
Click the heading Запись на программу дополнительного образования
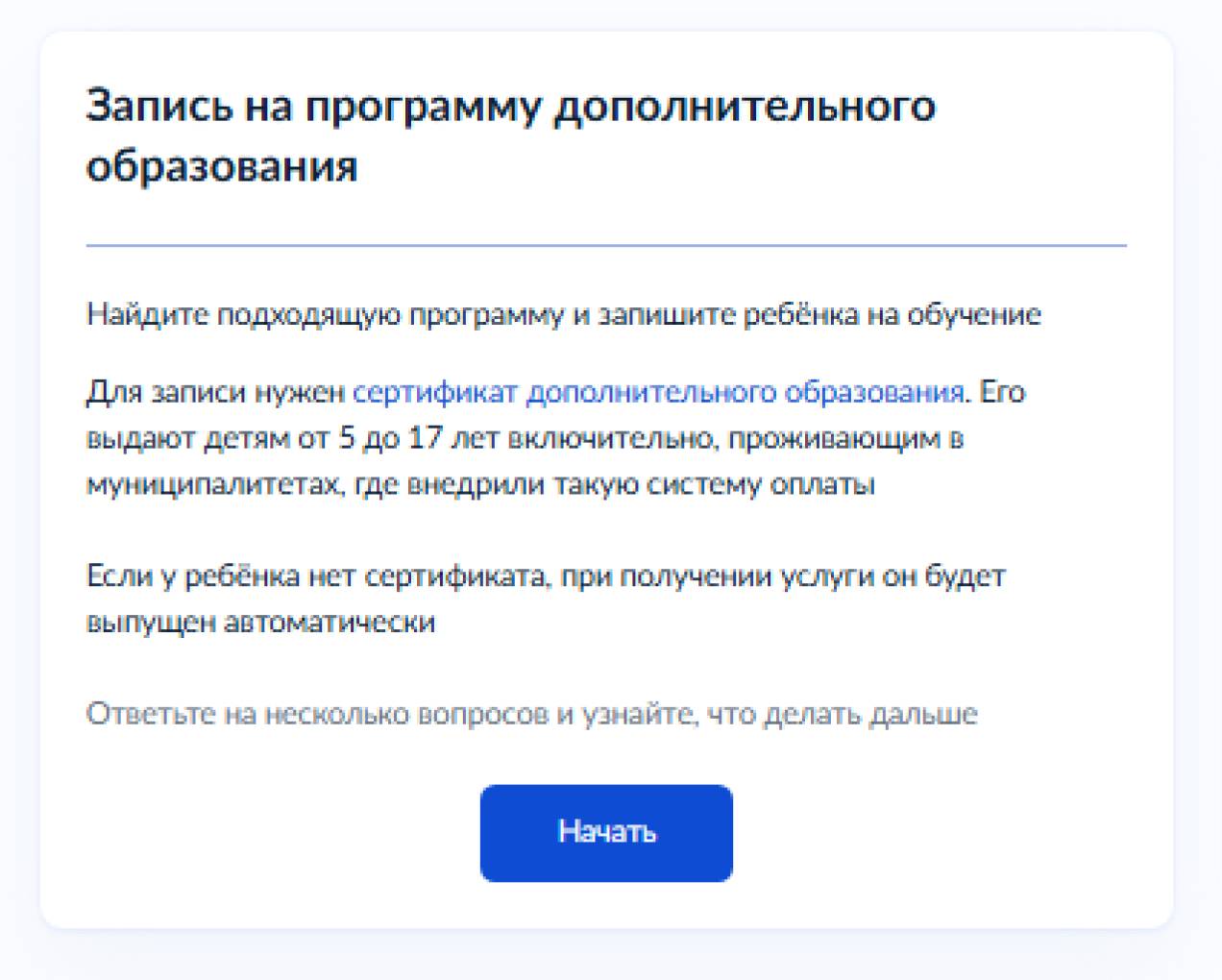point(510,135)
